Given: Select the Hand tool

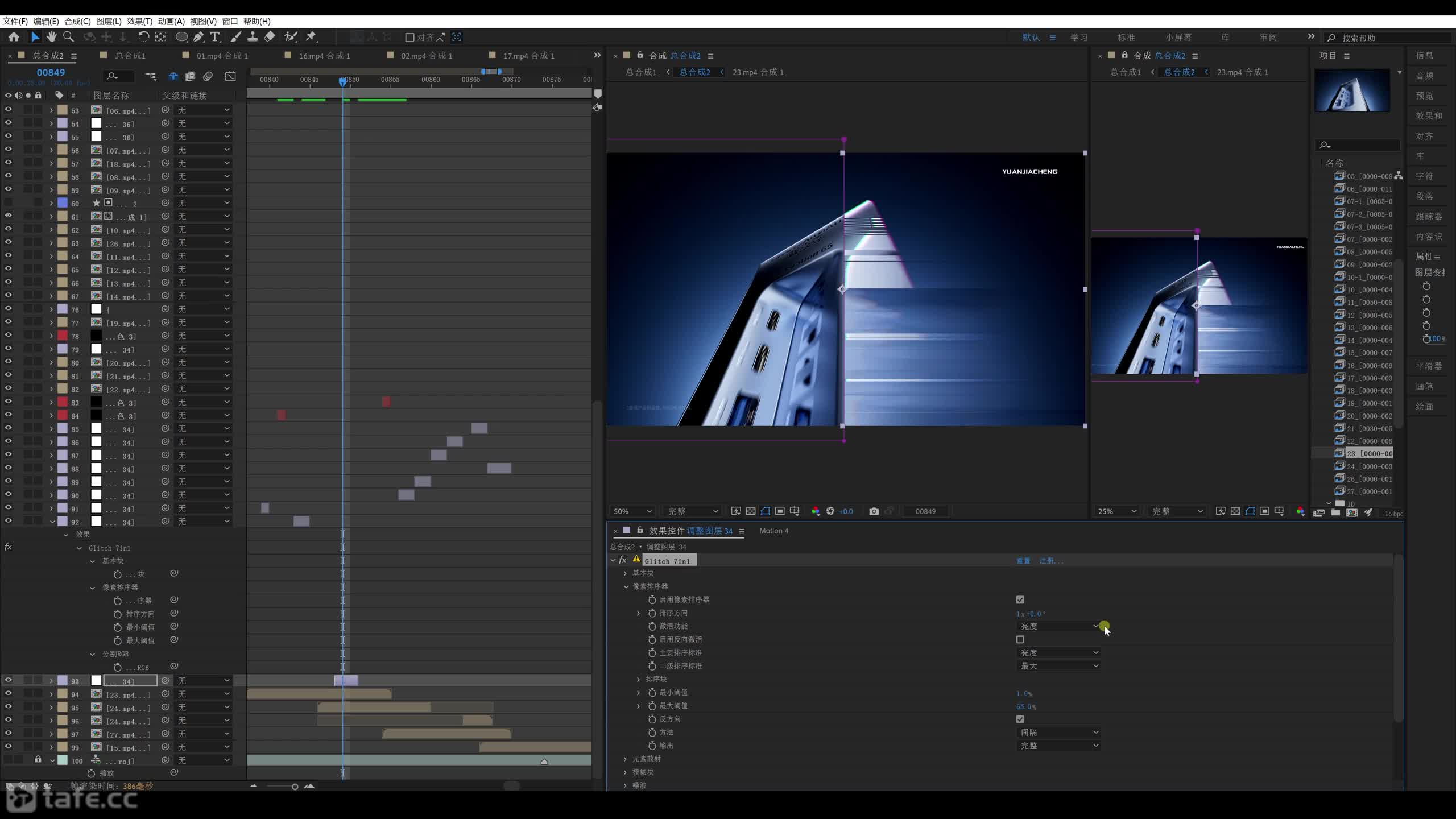Looking at the screenshot, I should click(x=52, y=37).
